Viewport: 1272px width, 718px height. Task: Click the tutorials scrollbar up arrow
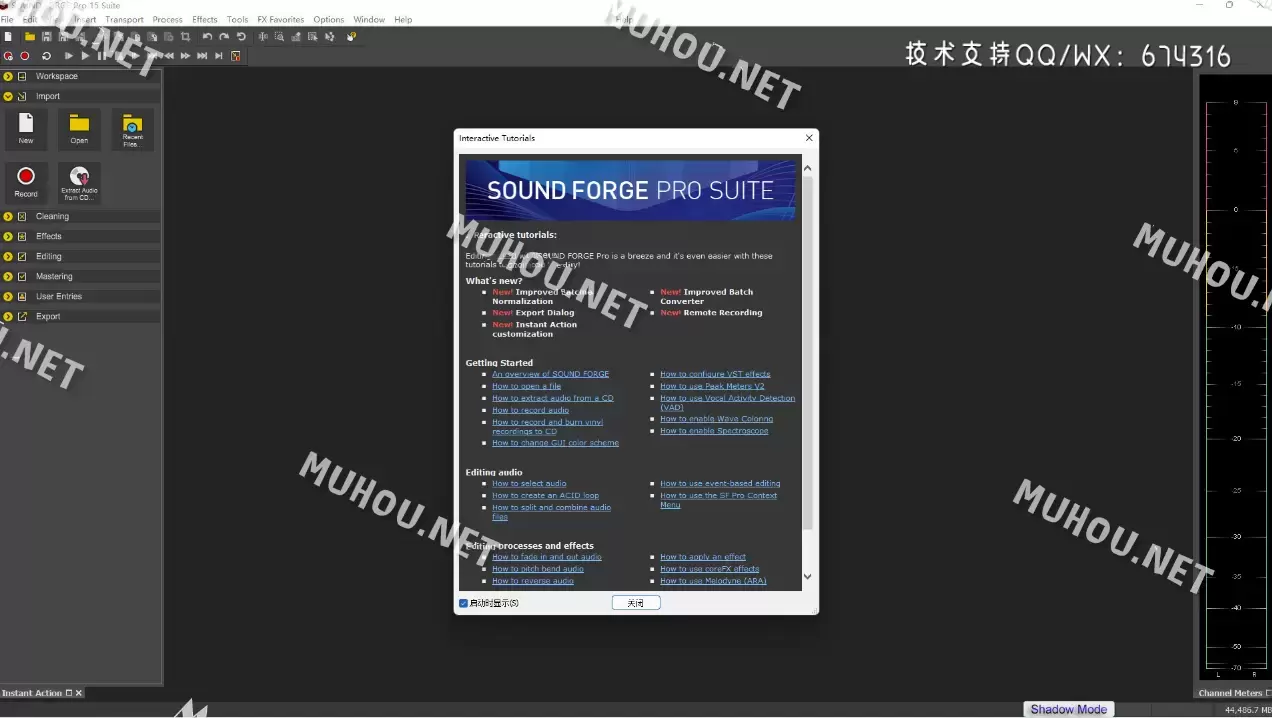point(808,168)
